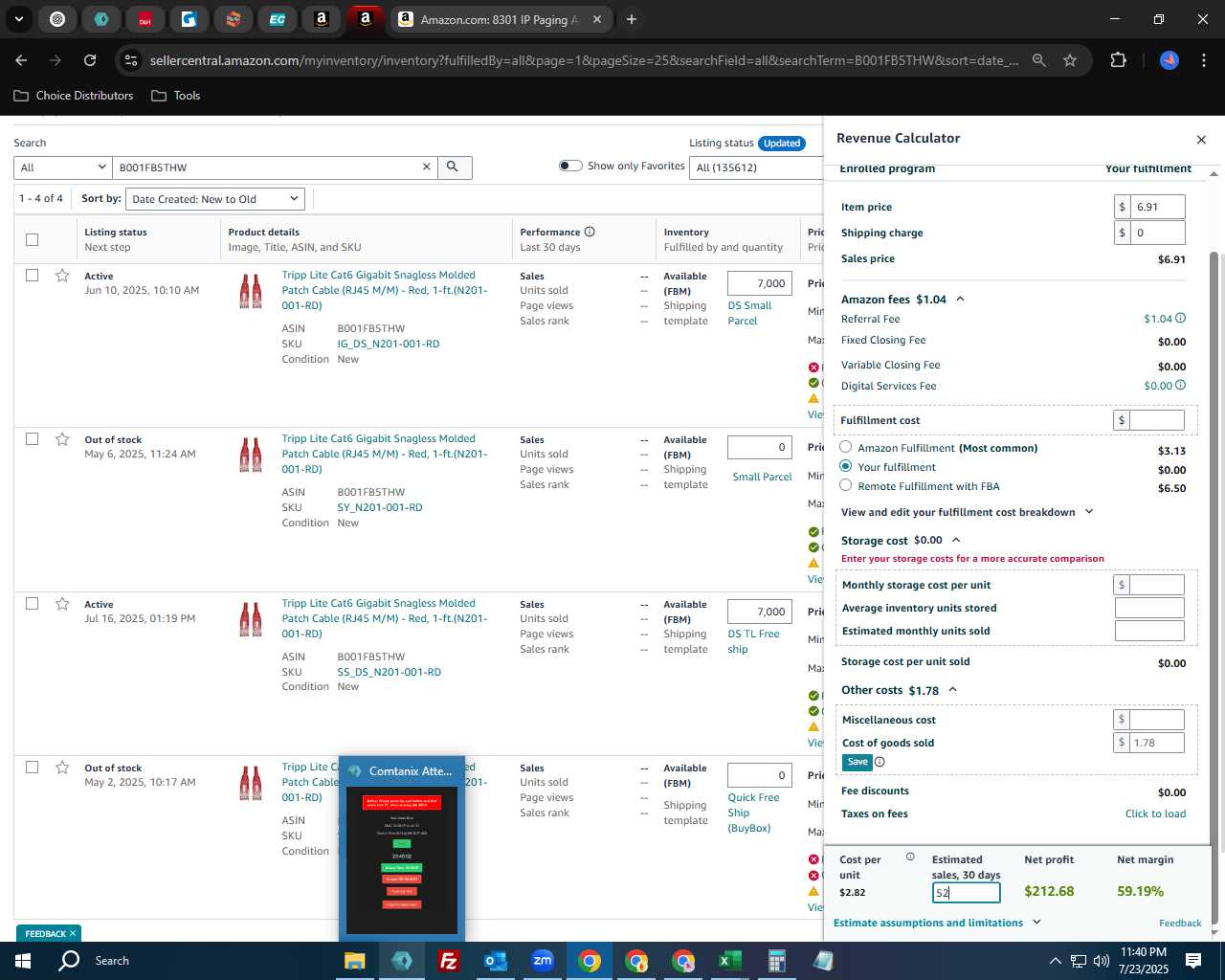Favorite the Jun 10, 2025 listing star

[62, 276]
